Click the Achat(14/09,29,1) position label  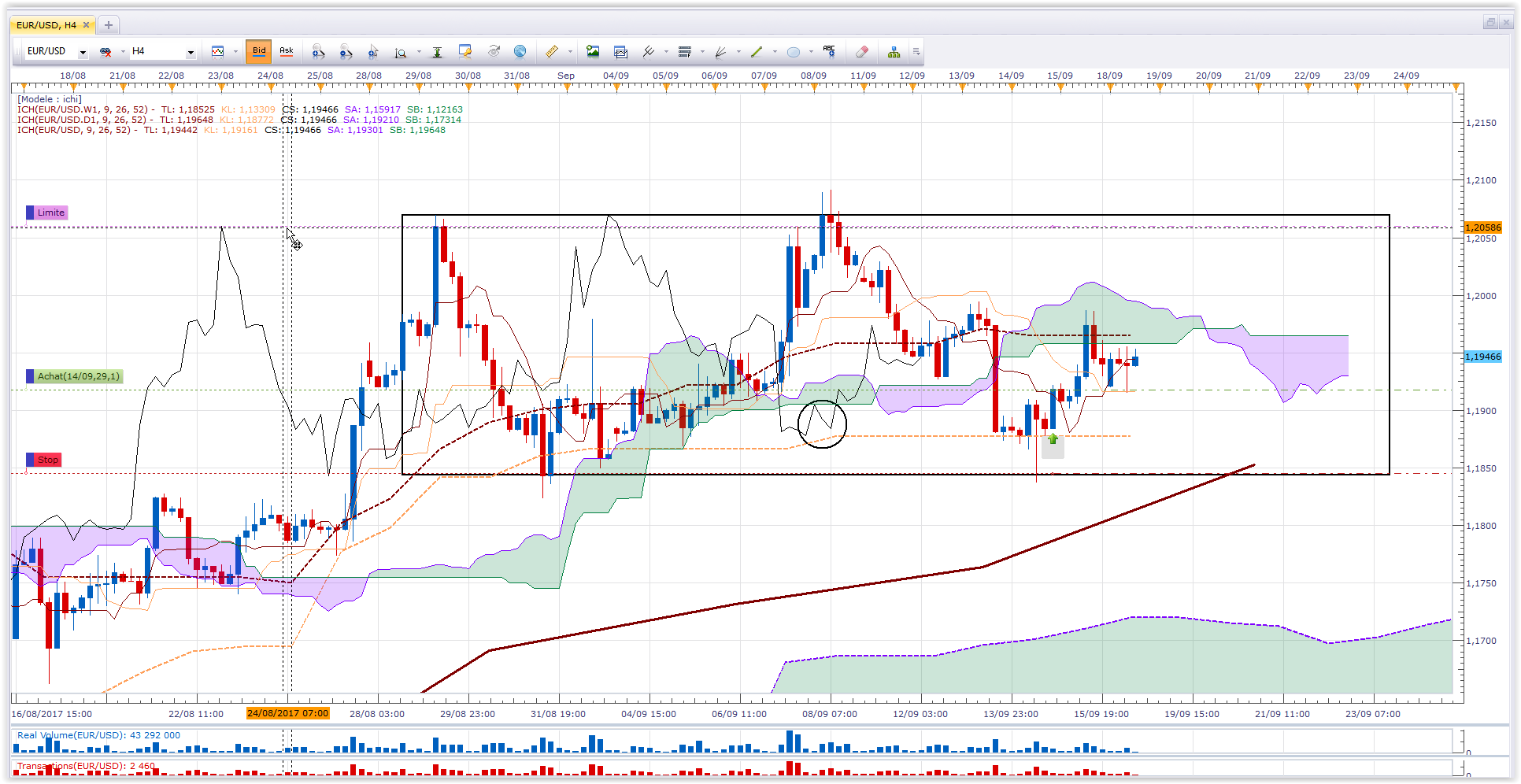[x=75, y=376]
